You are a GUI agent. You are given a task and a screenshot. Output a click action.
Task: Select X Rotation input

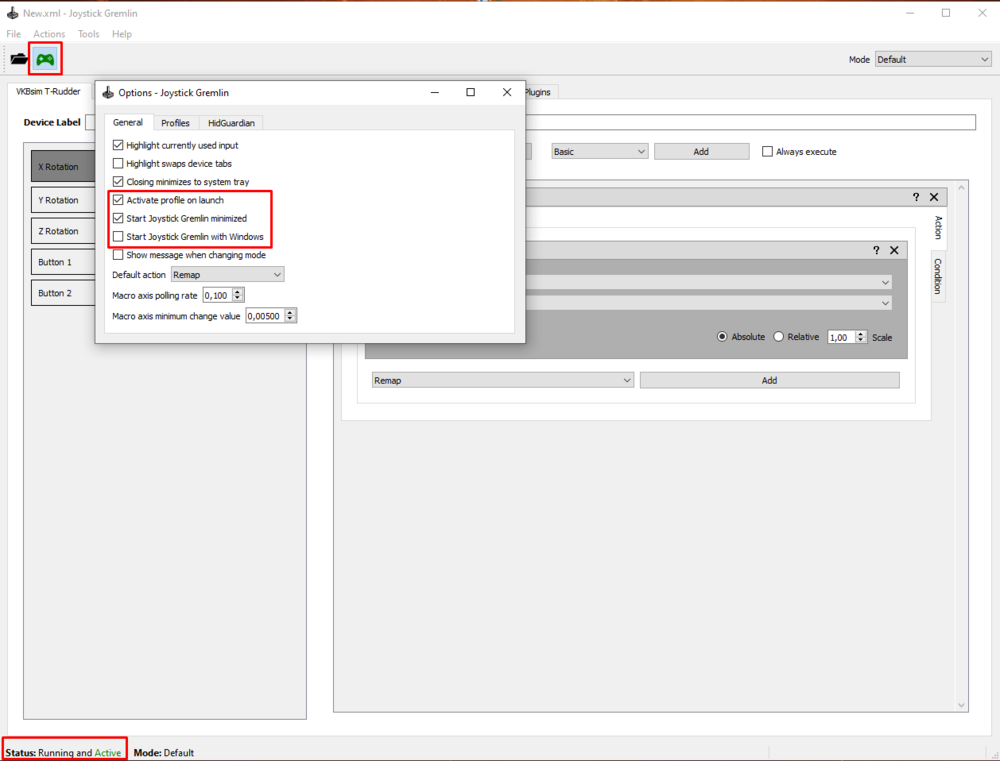tap(62, 166)
